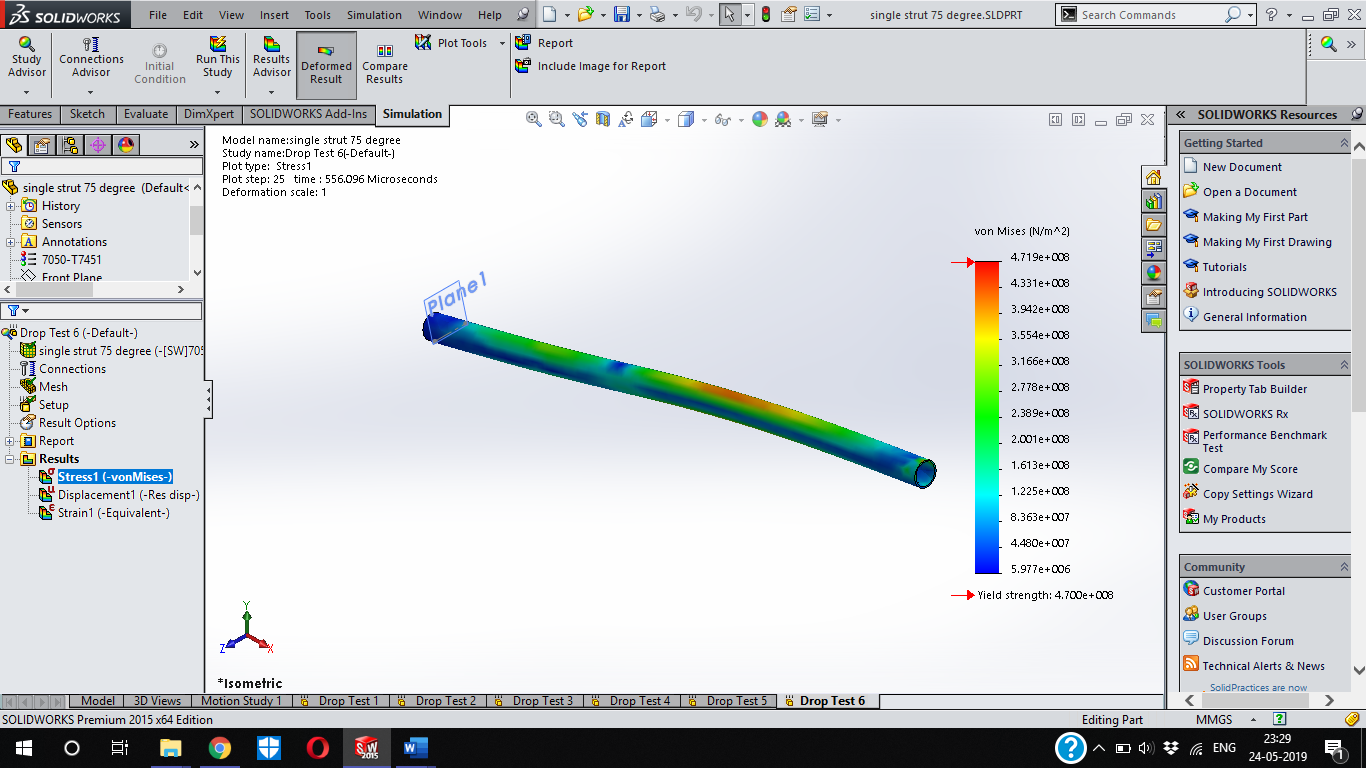Collapse the SOLIDWORKS Tools section
Viewport: 1366px width, 768px height.
tap(1344, 365)
